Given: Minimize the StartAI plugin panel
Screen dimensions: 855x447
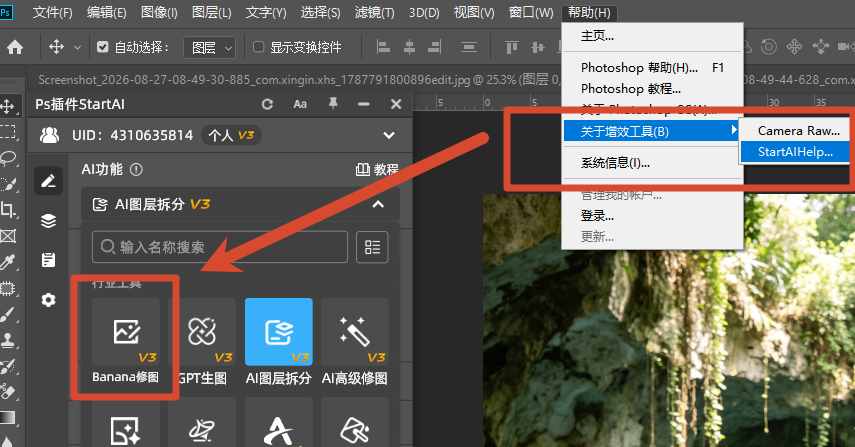Looking at the screenshot, I should tap(364, 104).
